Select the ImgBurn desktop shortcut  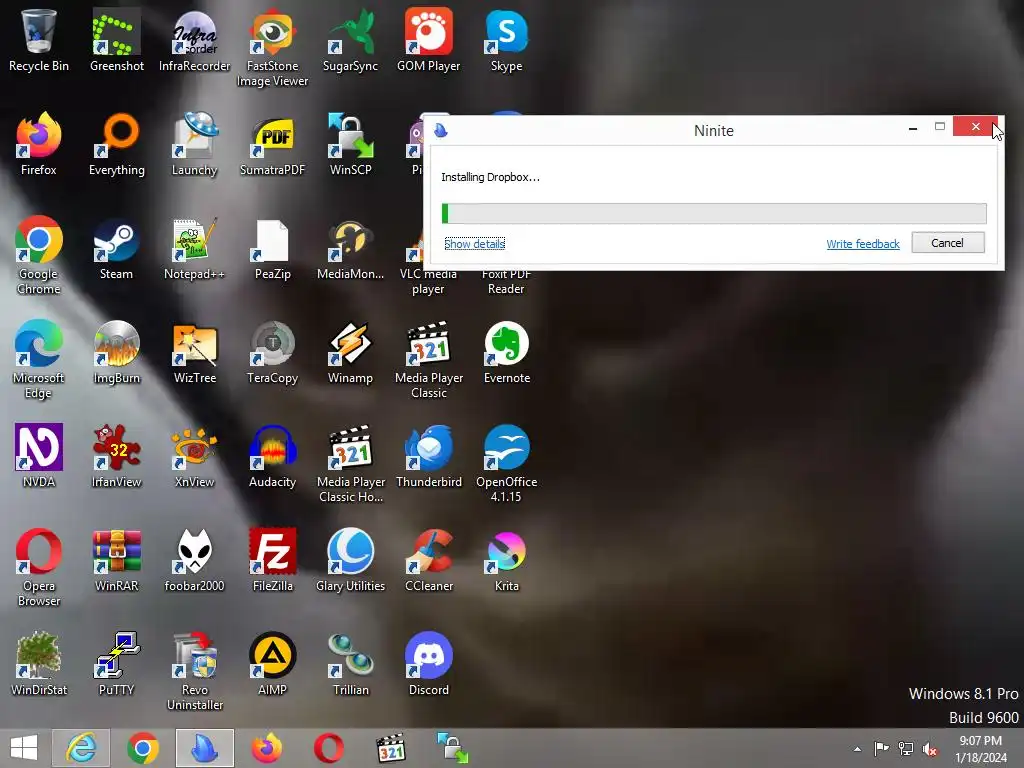(117, 353)
